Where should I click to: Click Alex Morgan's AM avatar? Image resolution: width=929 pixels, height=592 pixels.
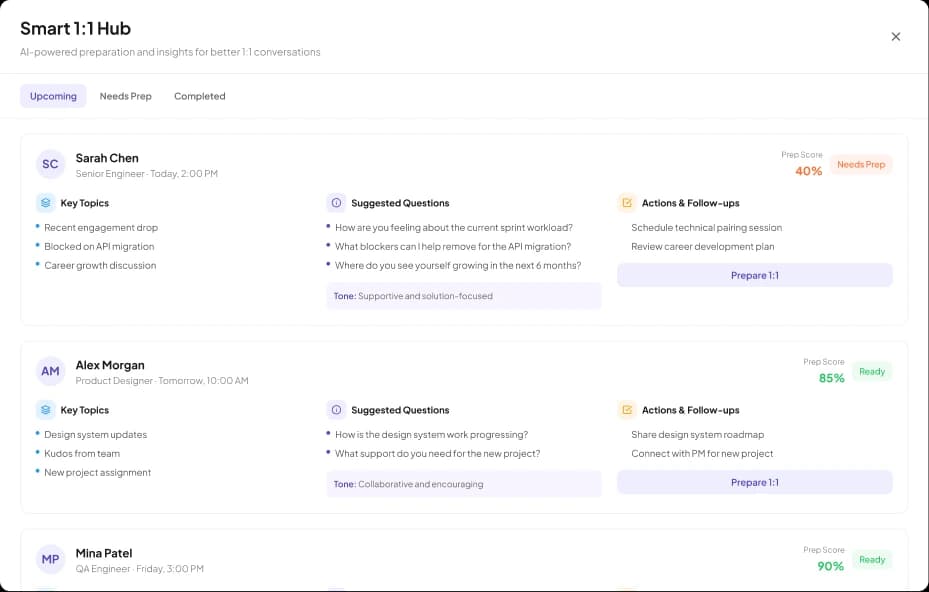(x=50, y=371)
